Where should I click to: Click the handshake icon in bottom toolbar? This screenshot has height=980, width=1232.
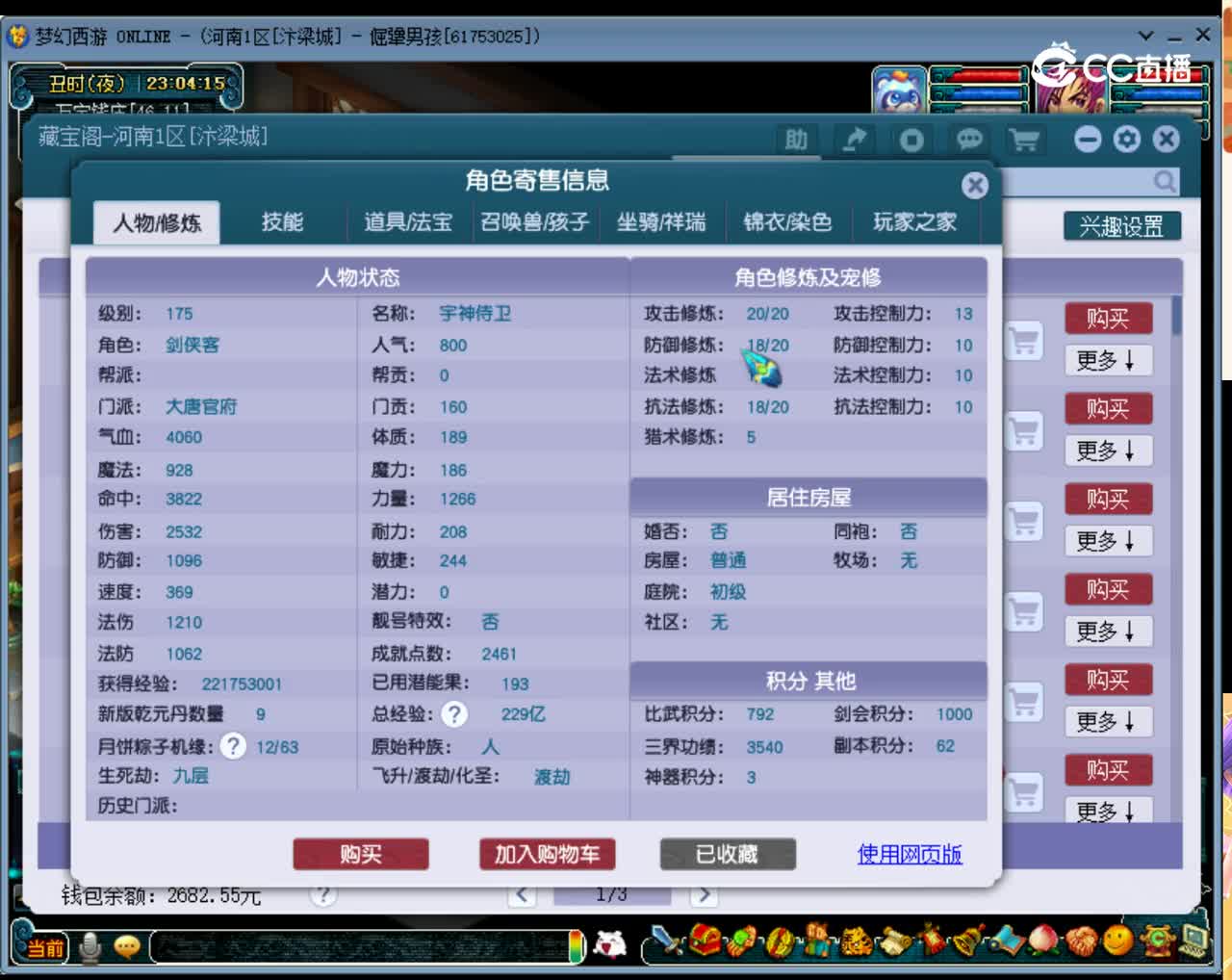coord(1082,940)
